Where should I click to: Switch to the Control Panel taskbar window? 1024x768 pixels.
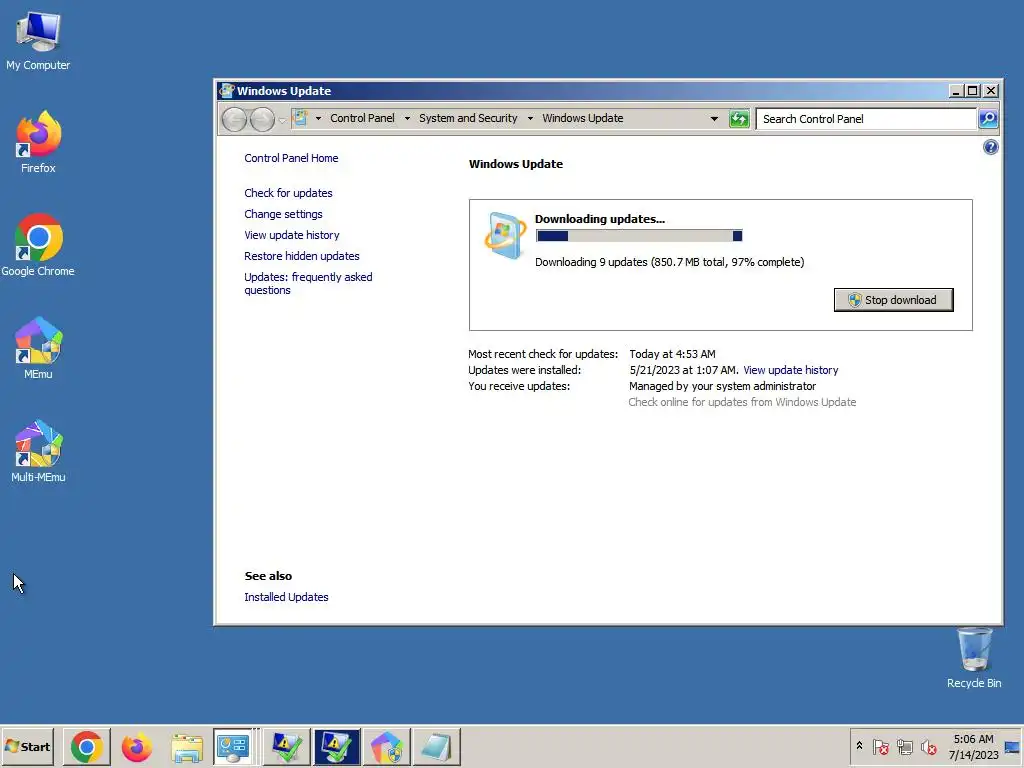pyautogui.click(x=233, y=747)
